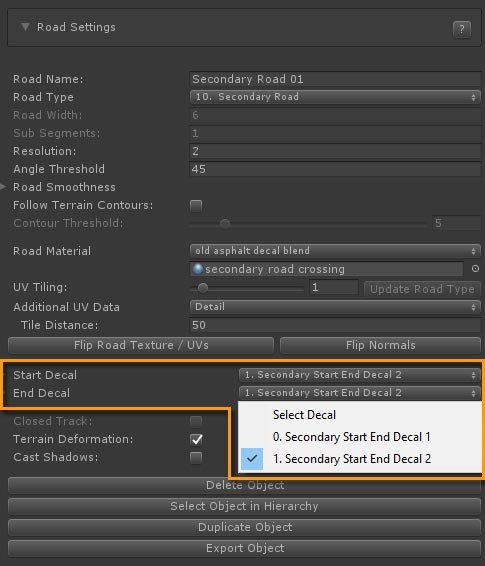Click the Road Name text field
485x566 pixels.
pos(335,79)
